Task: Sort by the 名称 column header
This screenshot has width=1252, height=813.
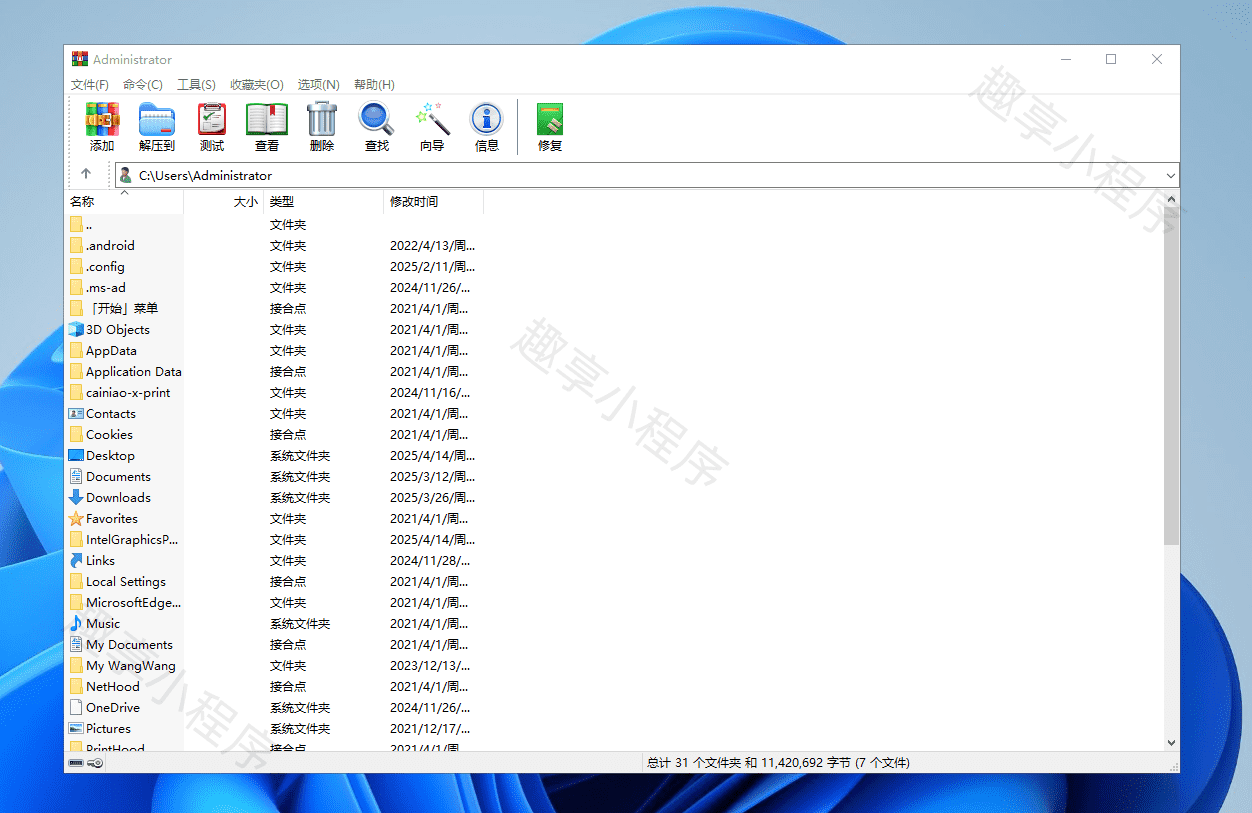Action: click(x=124, y=202)
